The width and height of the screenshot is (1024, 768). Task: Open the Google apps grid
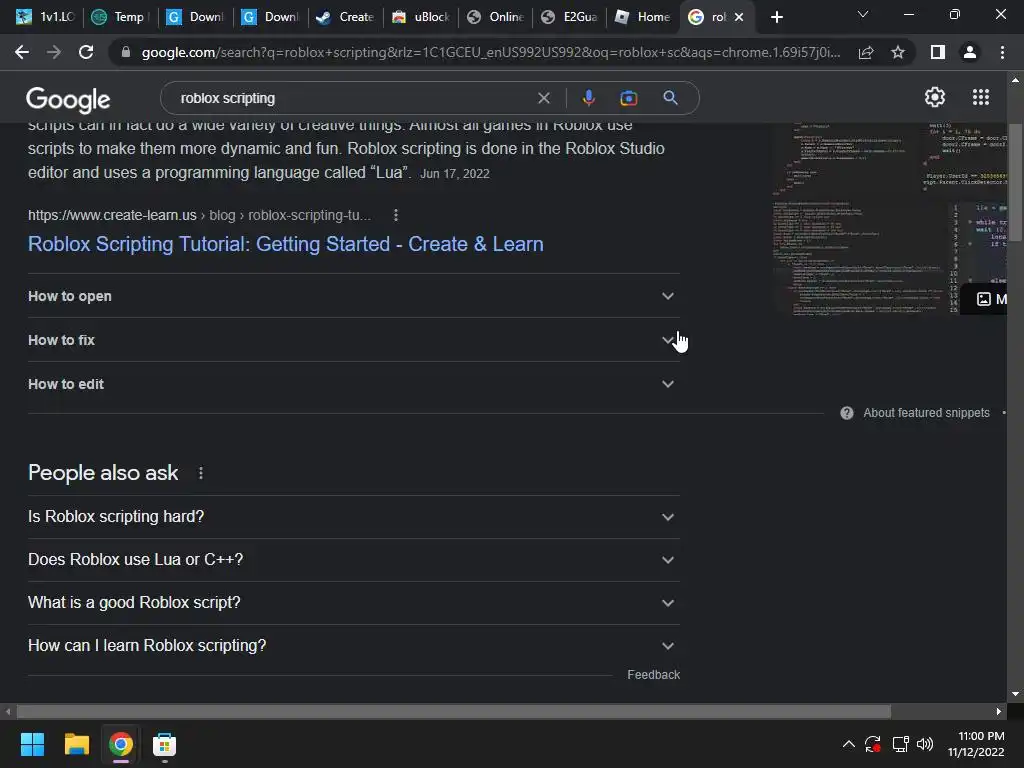(981, 97)
